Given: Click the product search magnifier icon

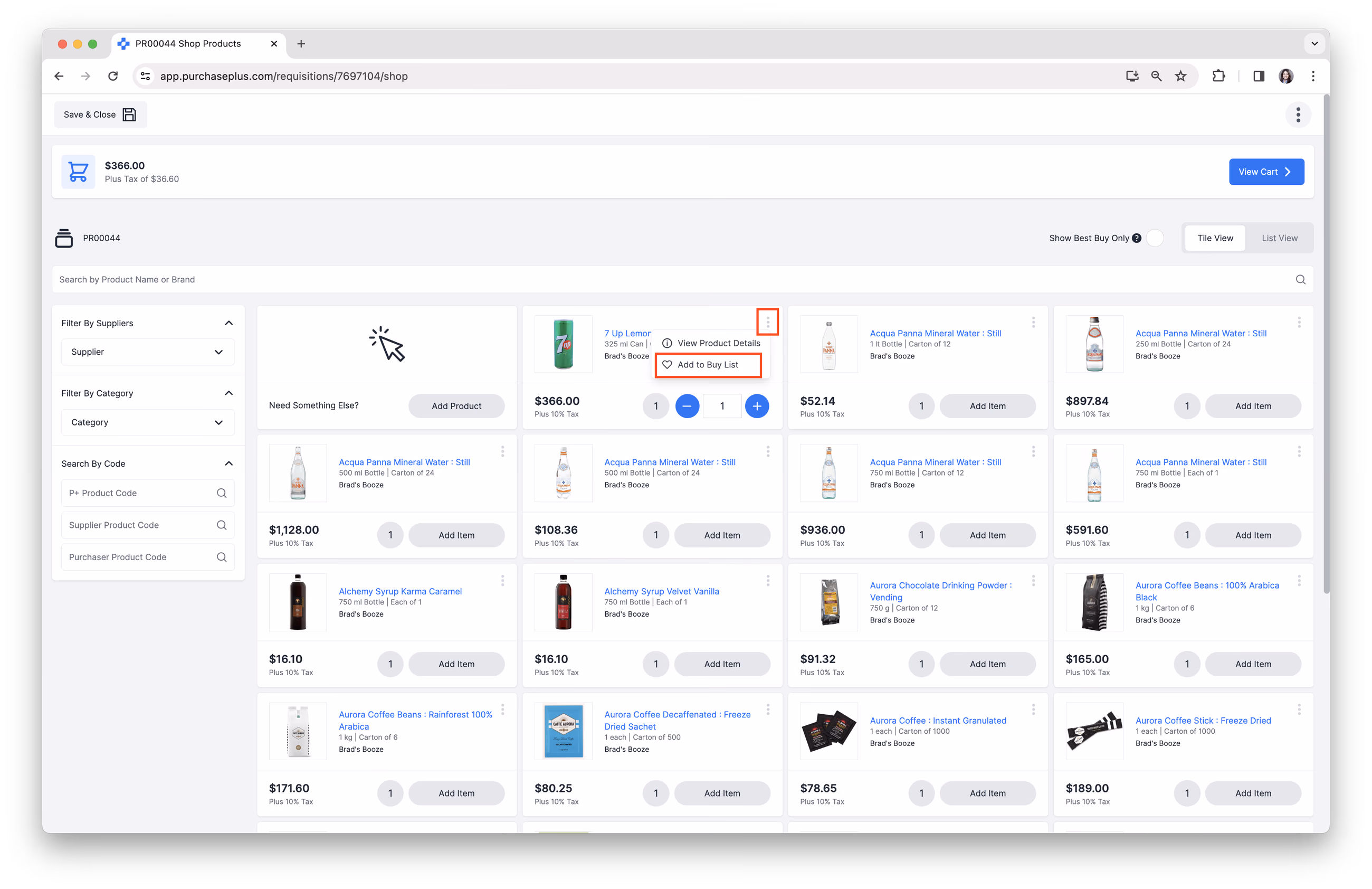Looking at the screenshot, I should (1300, 280).
